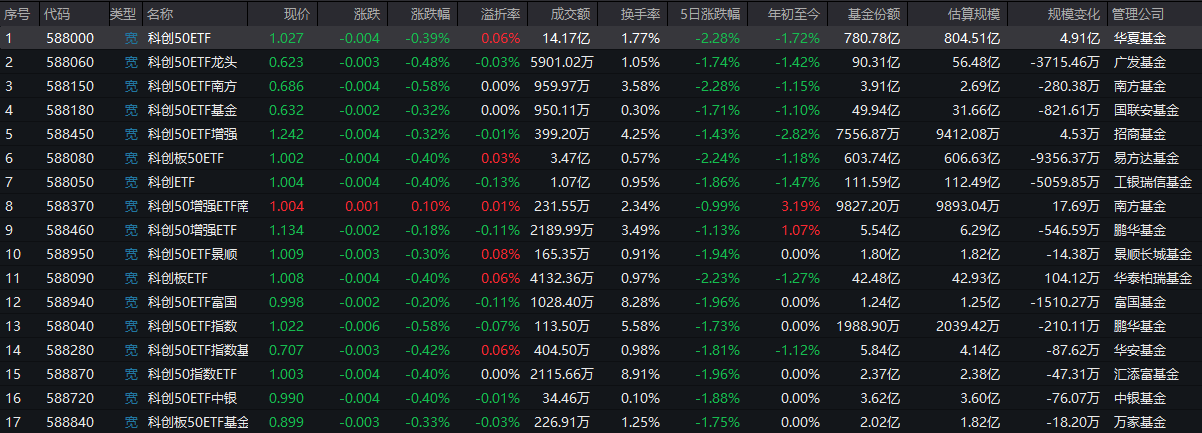Click manager 工银瑞信基金
The width and height of the screenshot is (1202, 433).
click(1152, 182)
